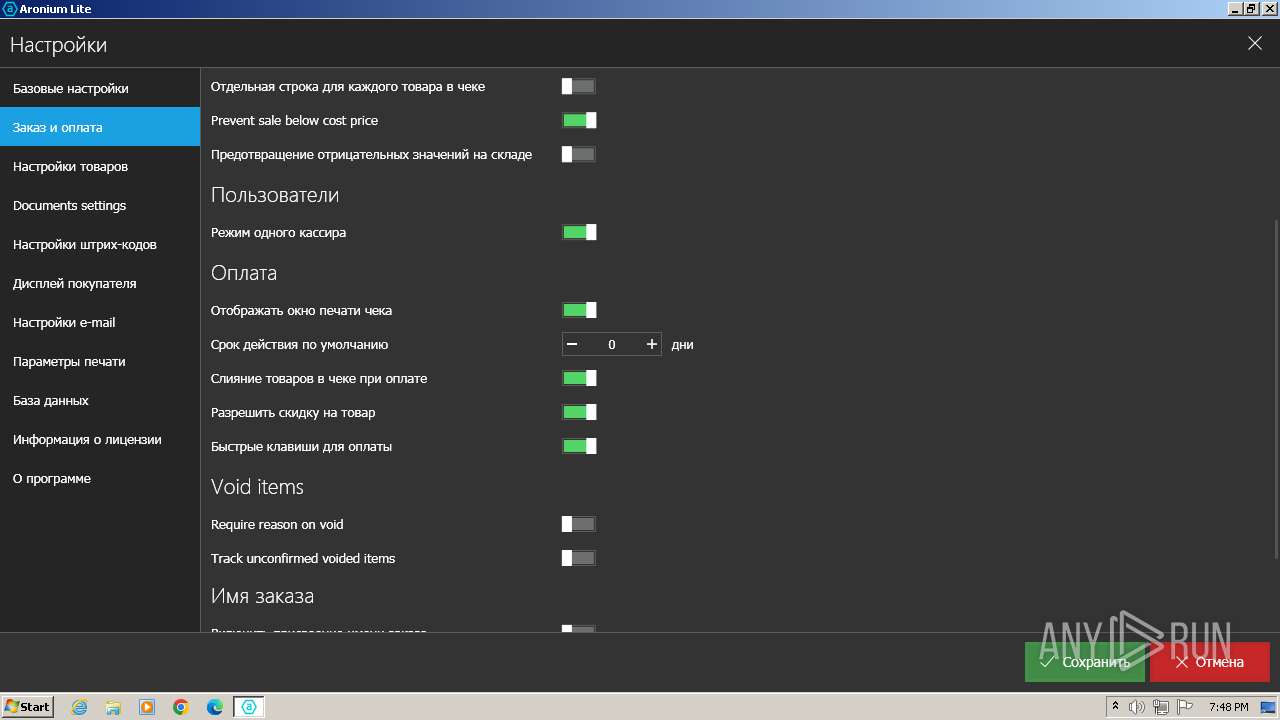Open Google Chrome from the taskbar
The height and width of the screenshot is (720, 1280).
click(181, 707)
